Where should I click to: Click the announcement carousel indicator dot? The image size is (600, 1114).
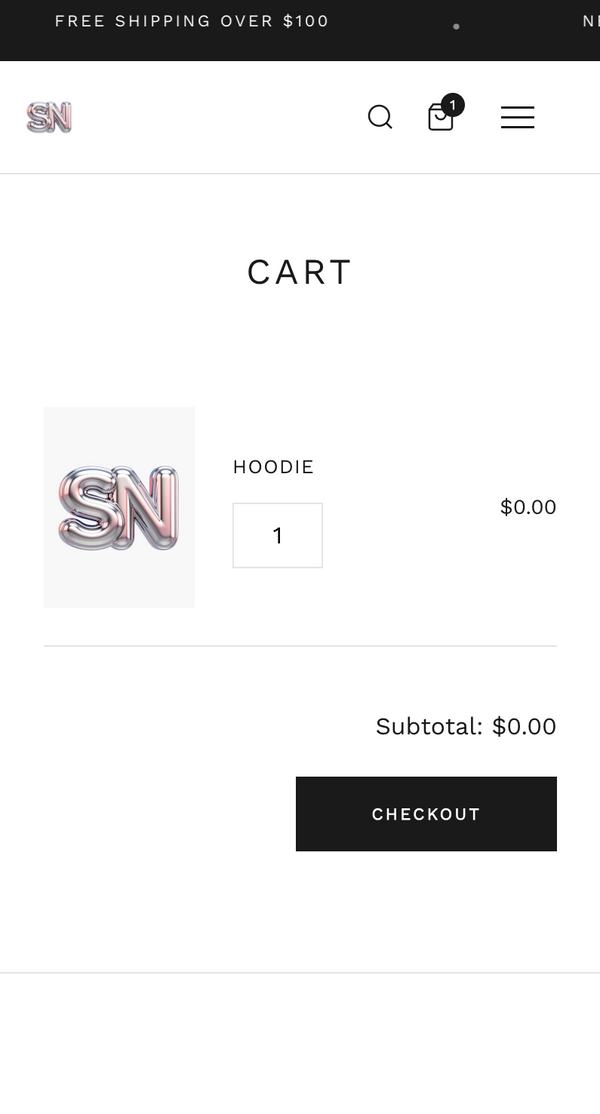click(x=456, y=26)
